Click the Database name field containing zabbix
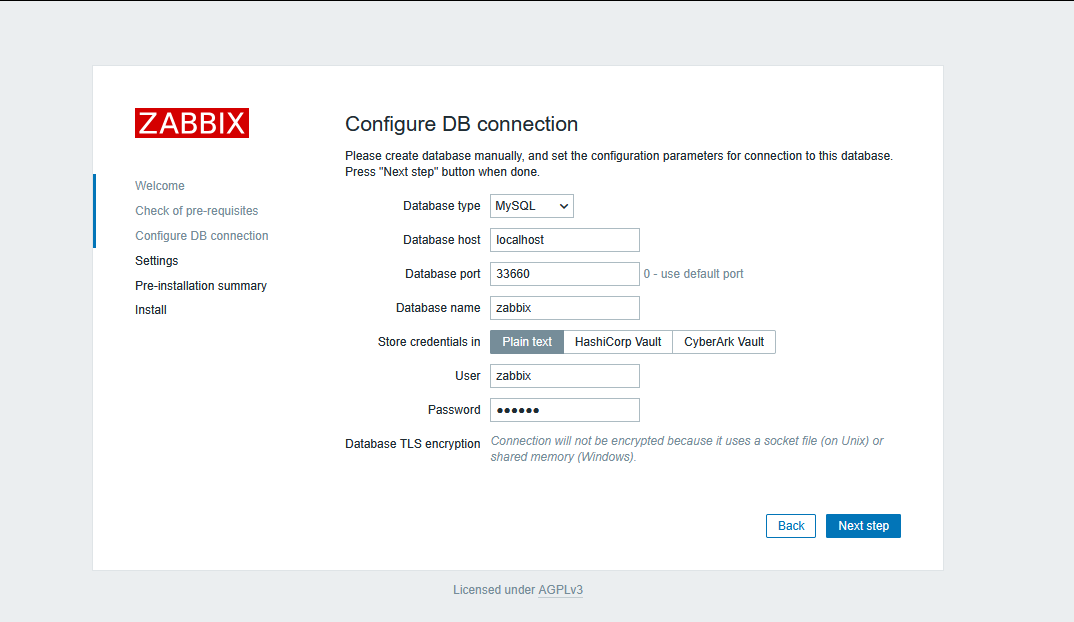 (564, 307)
